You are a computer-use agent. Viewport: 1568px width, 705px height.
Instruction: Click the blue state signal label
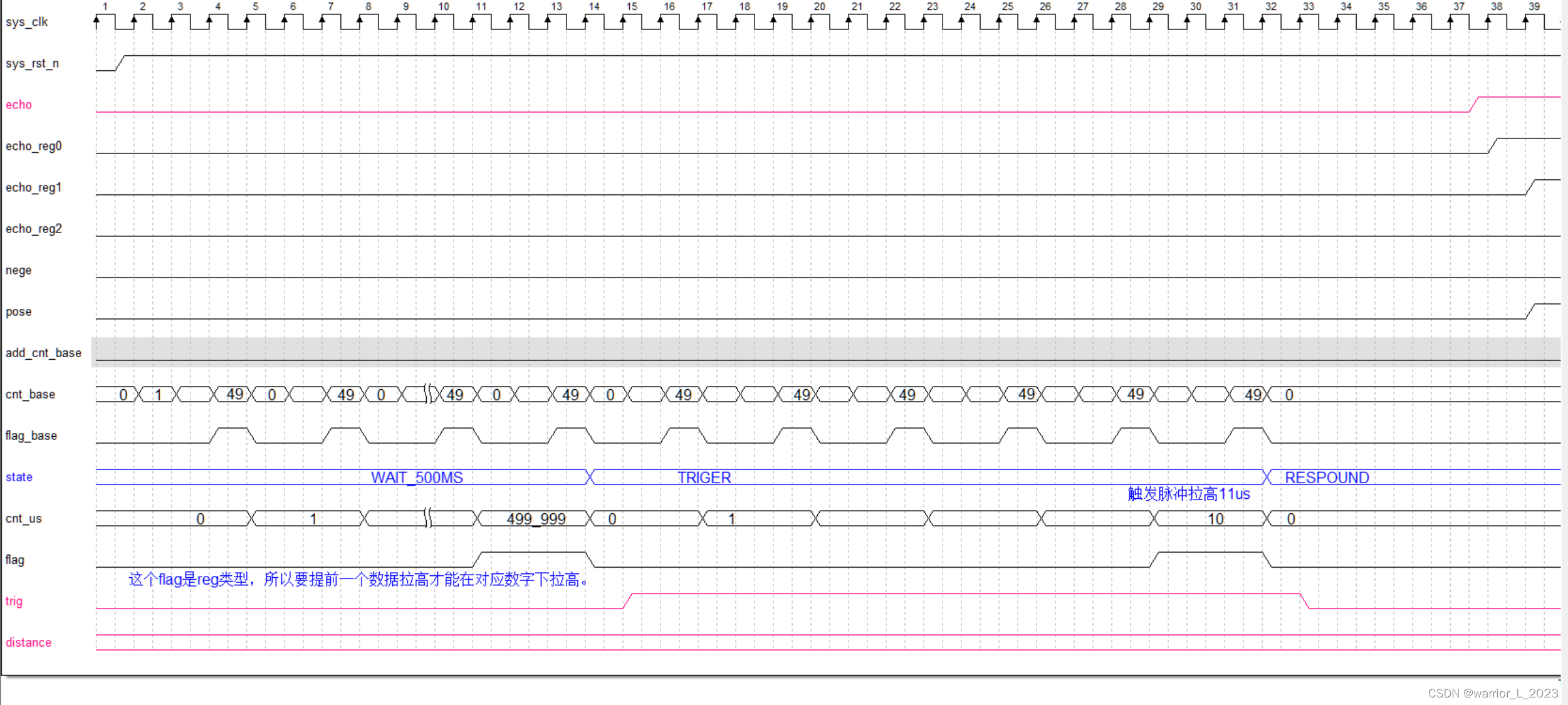click(x=19, y=477)
